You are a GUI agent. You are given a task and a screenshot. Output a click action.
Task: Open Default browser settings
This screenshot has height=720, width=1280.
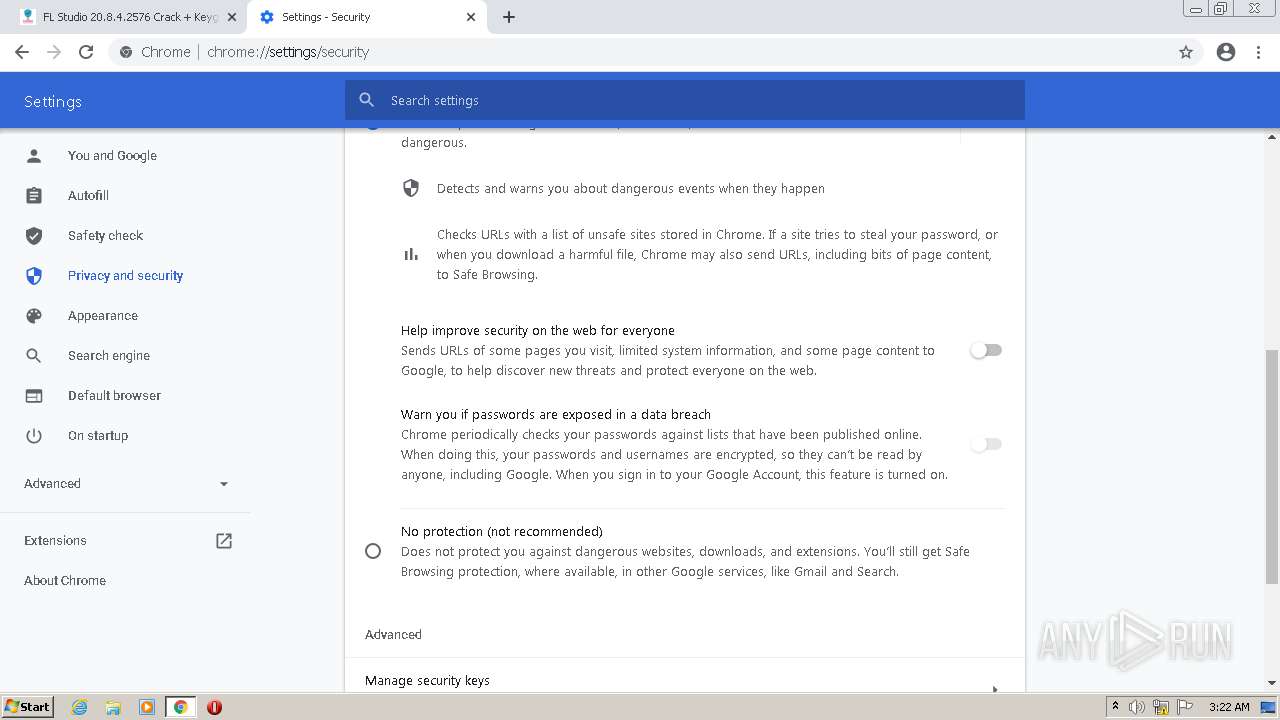(114, 395)
